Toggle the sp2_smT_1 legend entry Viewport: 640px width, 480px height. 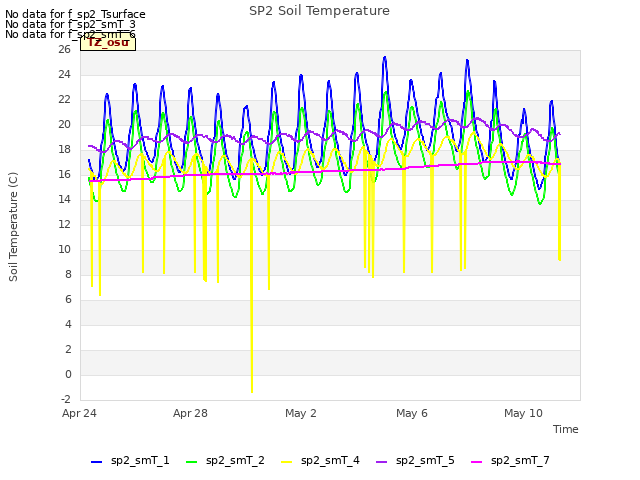click(x=130, y=461)
